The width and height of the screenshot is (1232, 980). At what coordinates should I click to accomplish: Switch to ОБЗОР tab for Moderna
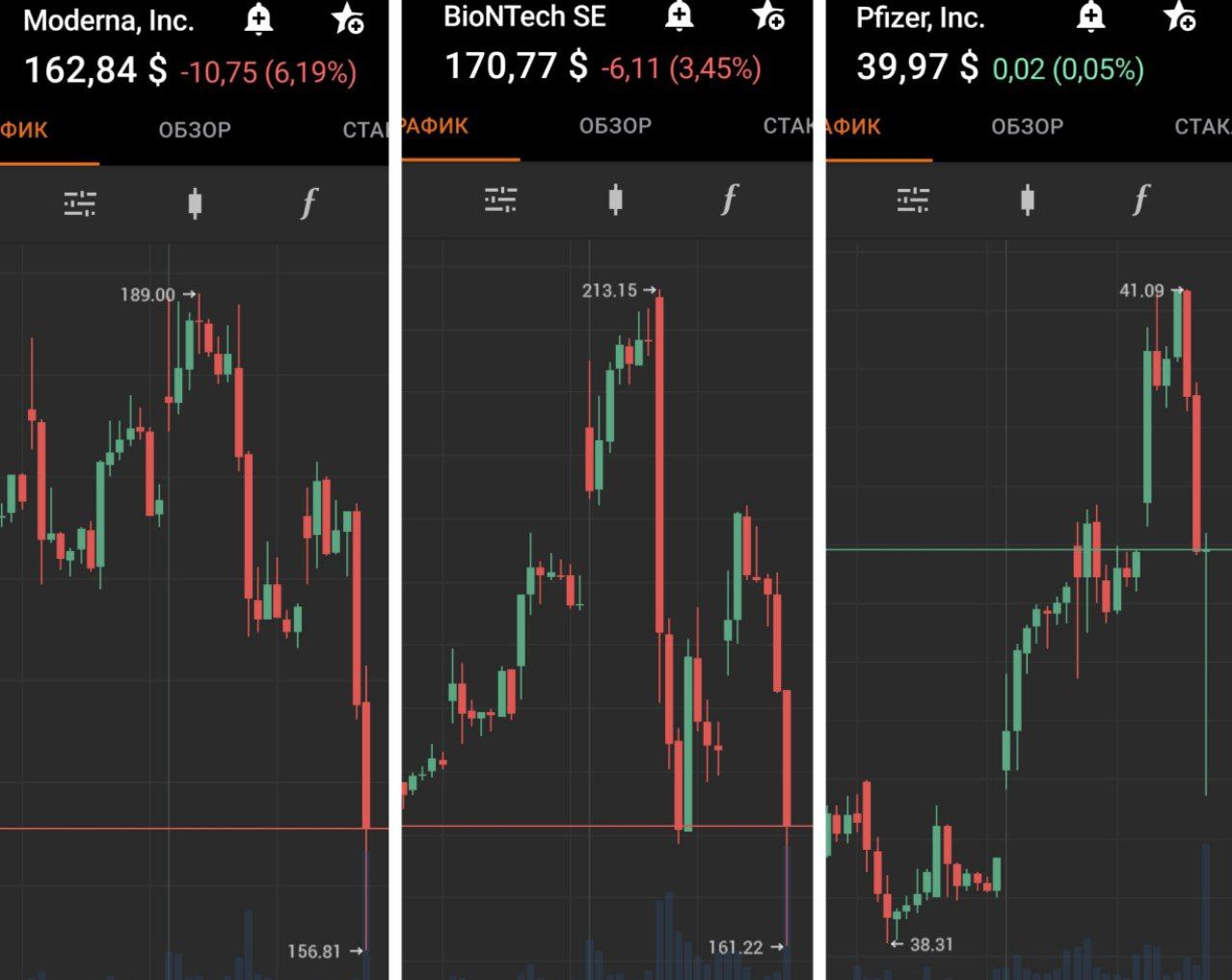(x=195, y=130)
